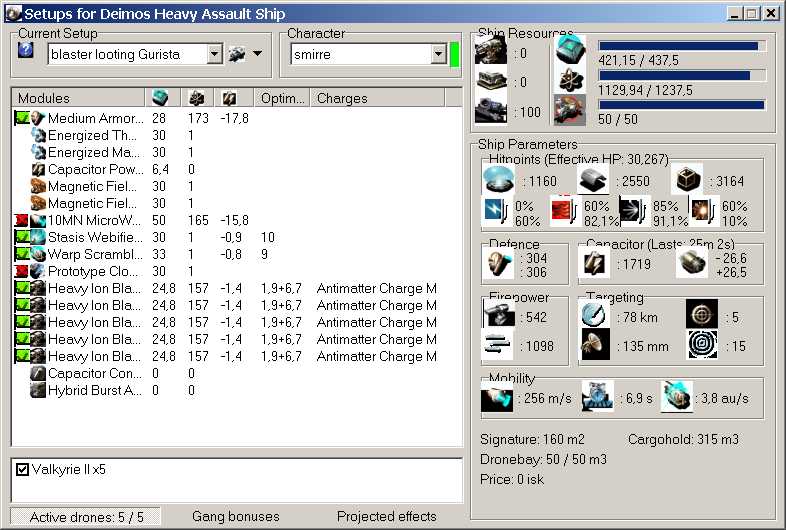Click the Active drones: 5 / 5 button
The width and height of the screenshot is (786, 530).
coord(86,517)
